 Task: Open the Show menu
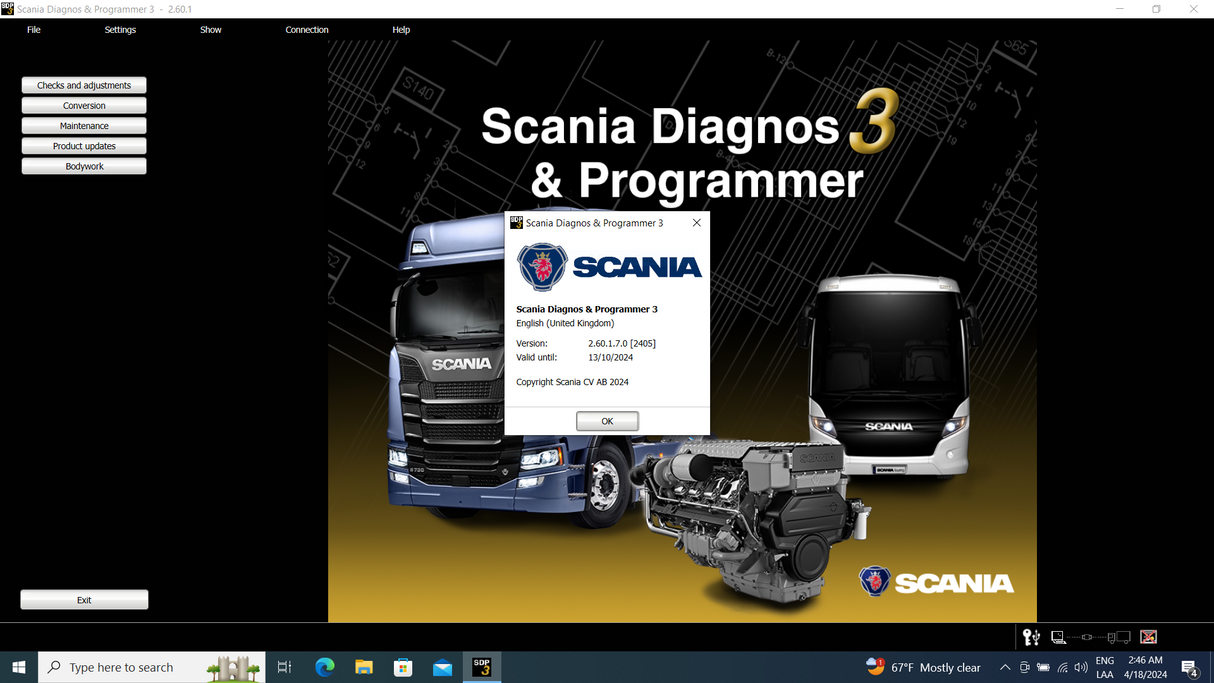(211, 30)
